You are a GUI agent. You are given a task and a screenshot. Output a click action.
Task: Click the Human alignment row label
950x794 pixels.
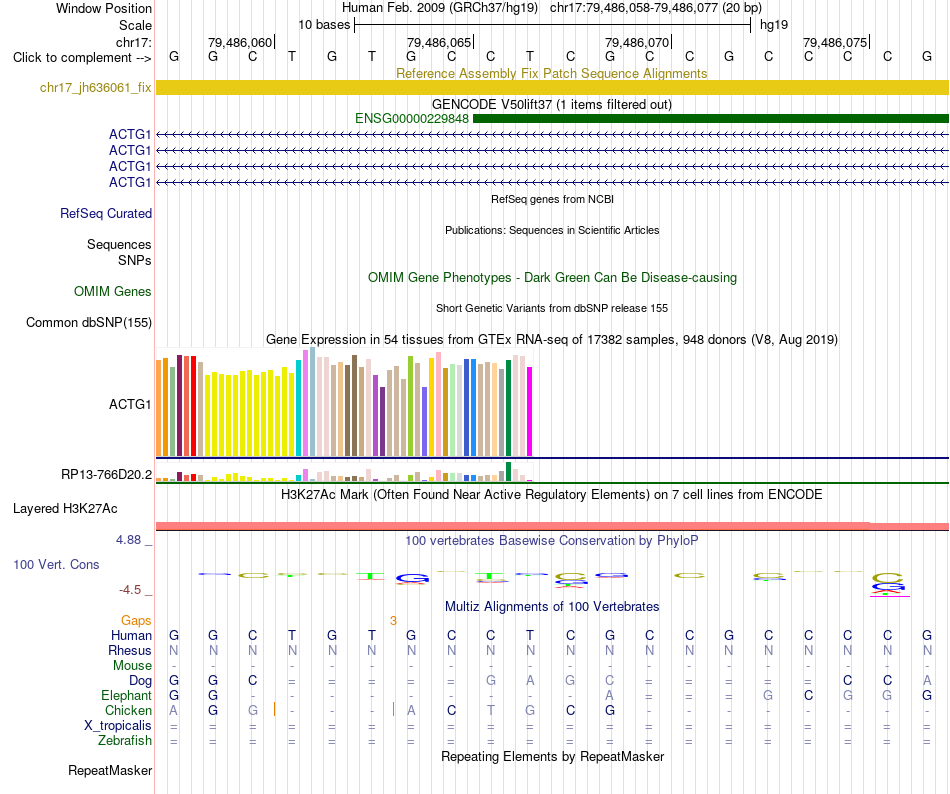131,635
